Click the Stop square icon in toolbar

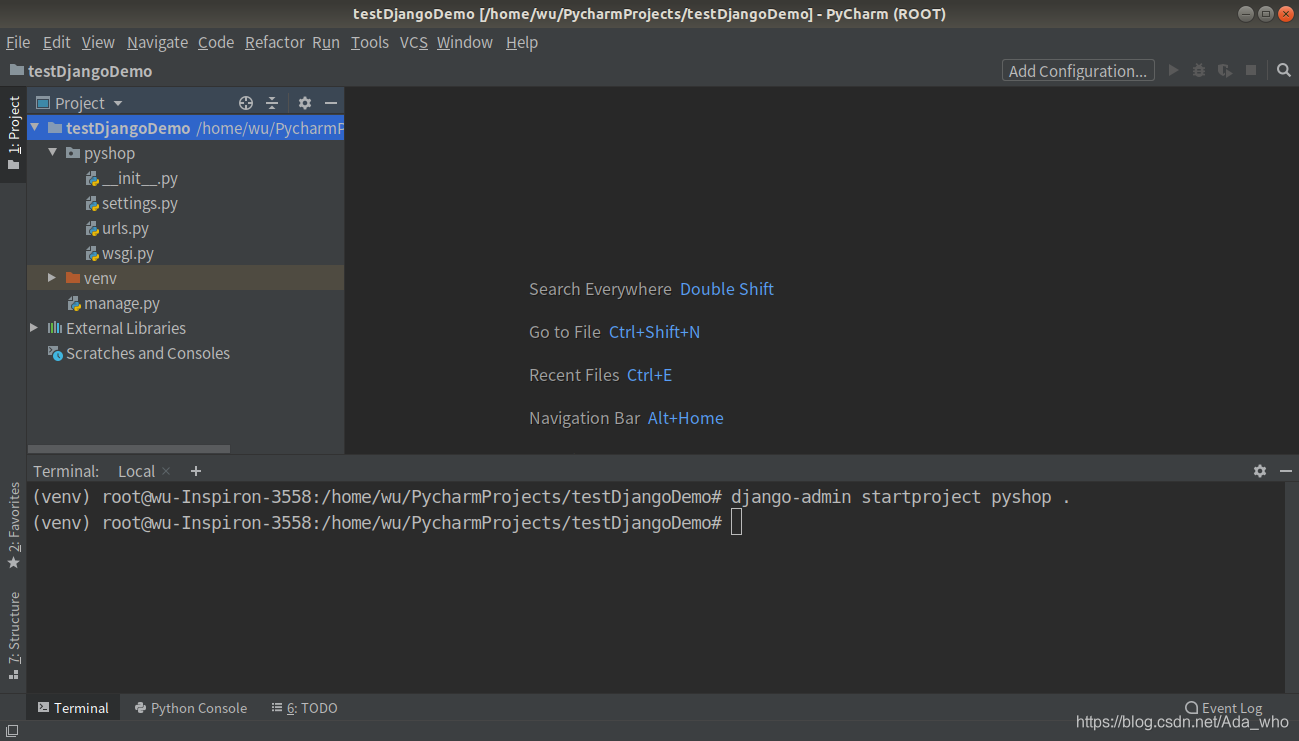click(1251, 70)
